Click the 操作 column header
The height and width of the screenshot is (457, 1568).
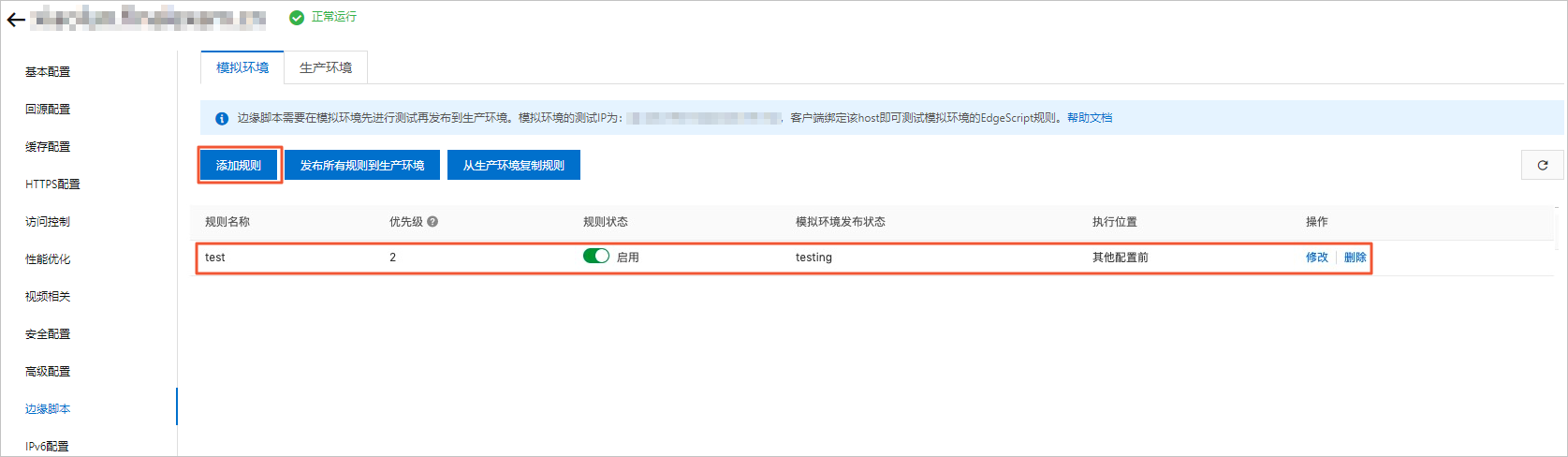(x=1317, y=222)
